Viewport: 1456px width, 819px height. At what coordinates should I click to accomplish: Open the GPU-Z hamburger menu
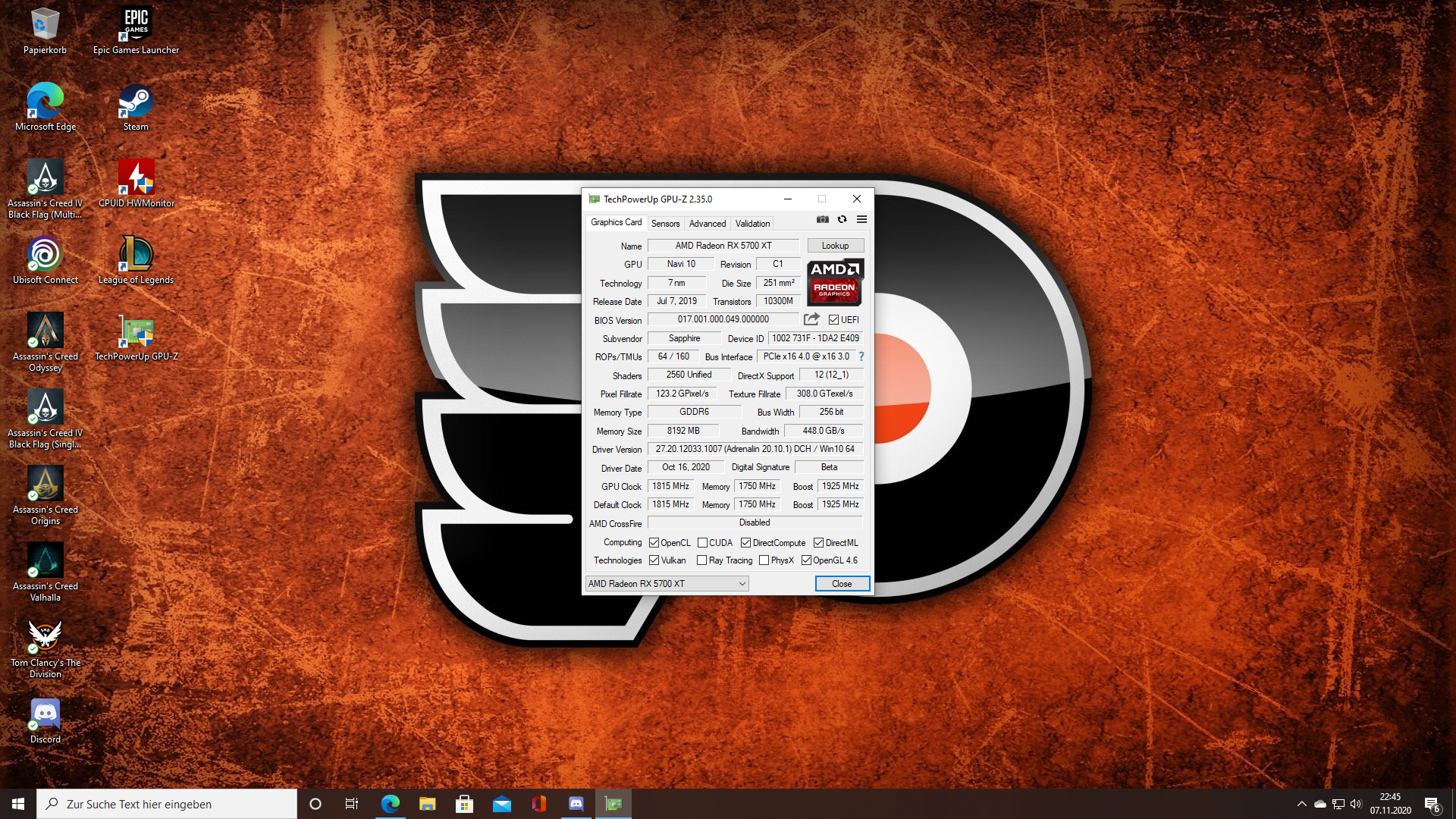point(861,220)
